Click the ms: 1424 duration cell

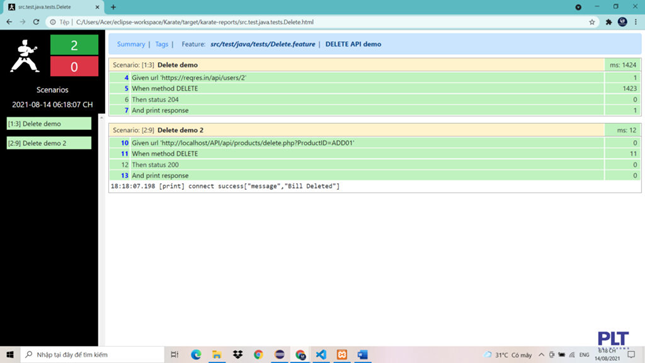(x=623, y=65)
